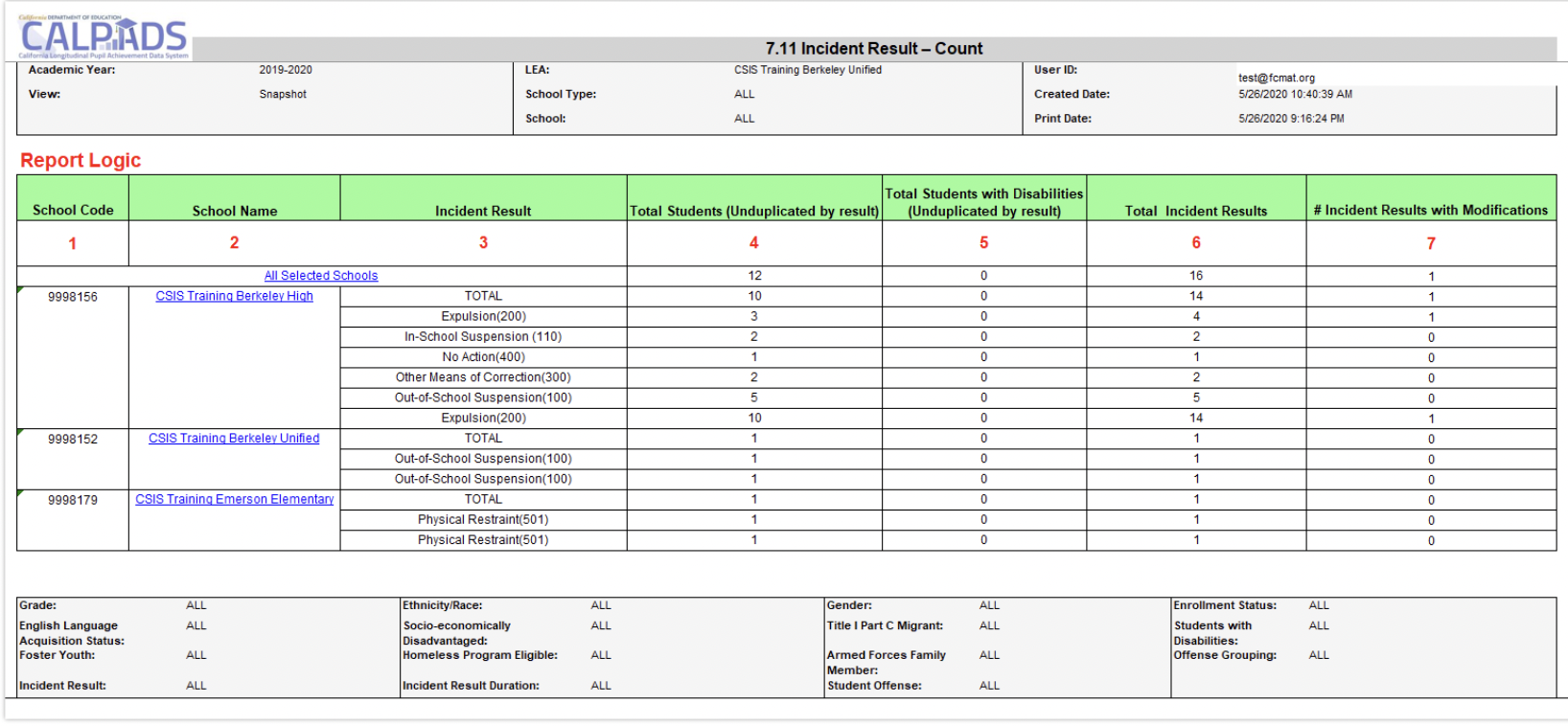The image size is (1568, 726).
Task: Click the Academic Year value 2019-2020
Action: [x=286, y=70]
